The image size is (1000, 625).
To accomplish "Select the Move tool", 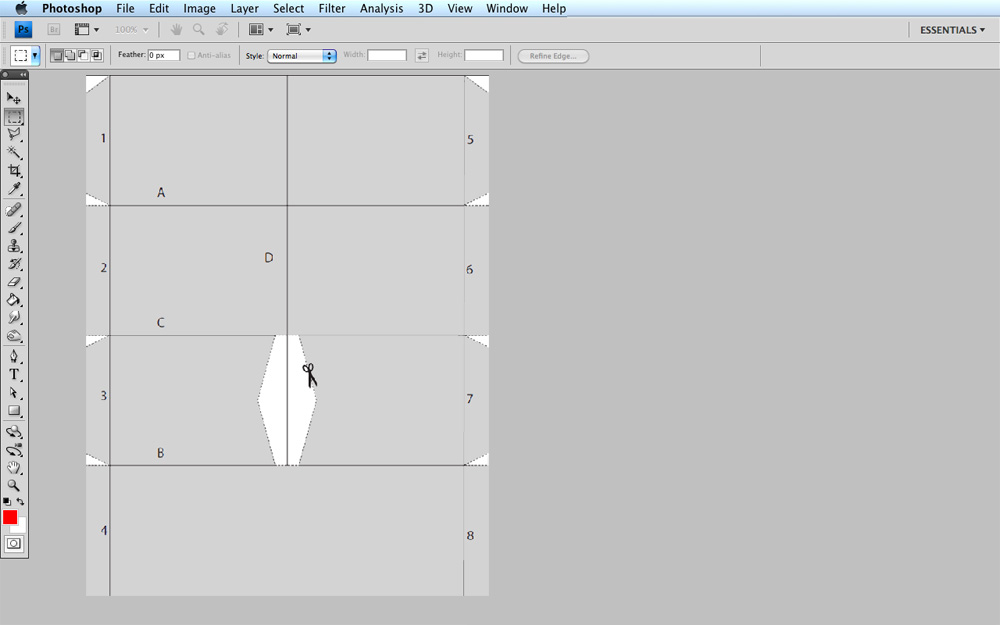I will tap(14, 98).
